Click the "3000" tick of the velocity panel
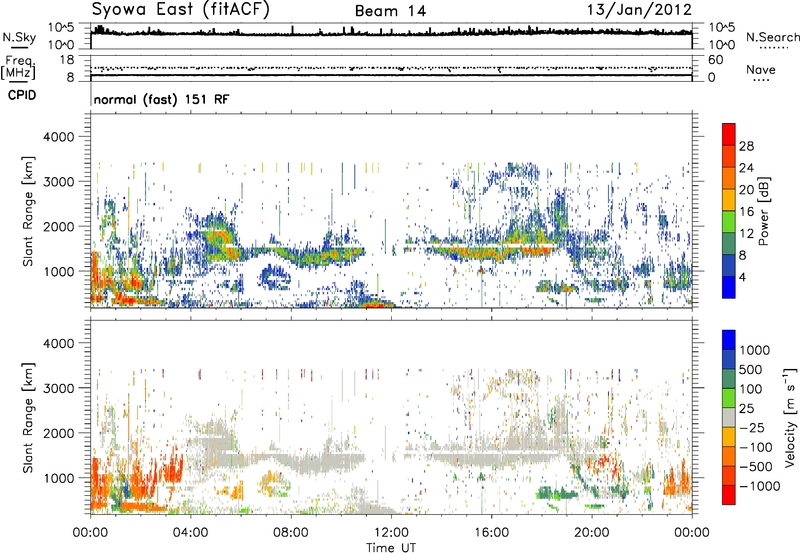The height and width of the screenshot is (554, 800). (x=59, y=388)
